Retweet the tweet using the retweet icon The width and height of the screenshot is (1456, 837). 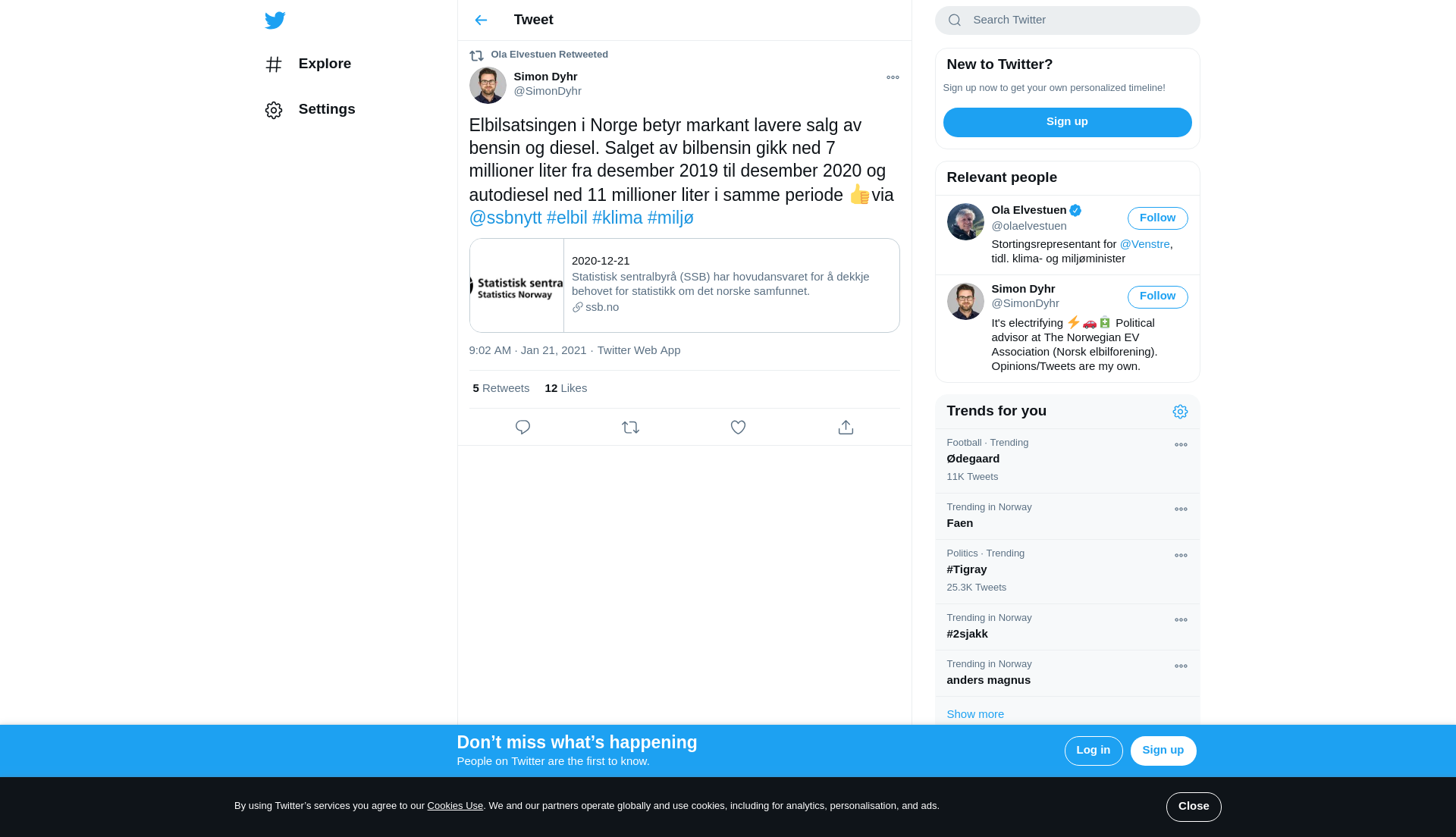click(630, 428)
